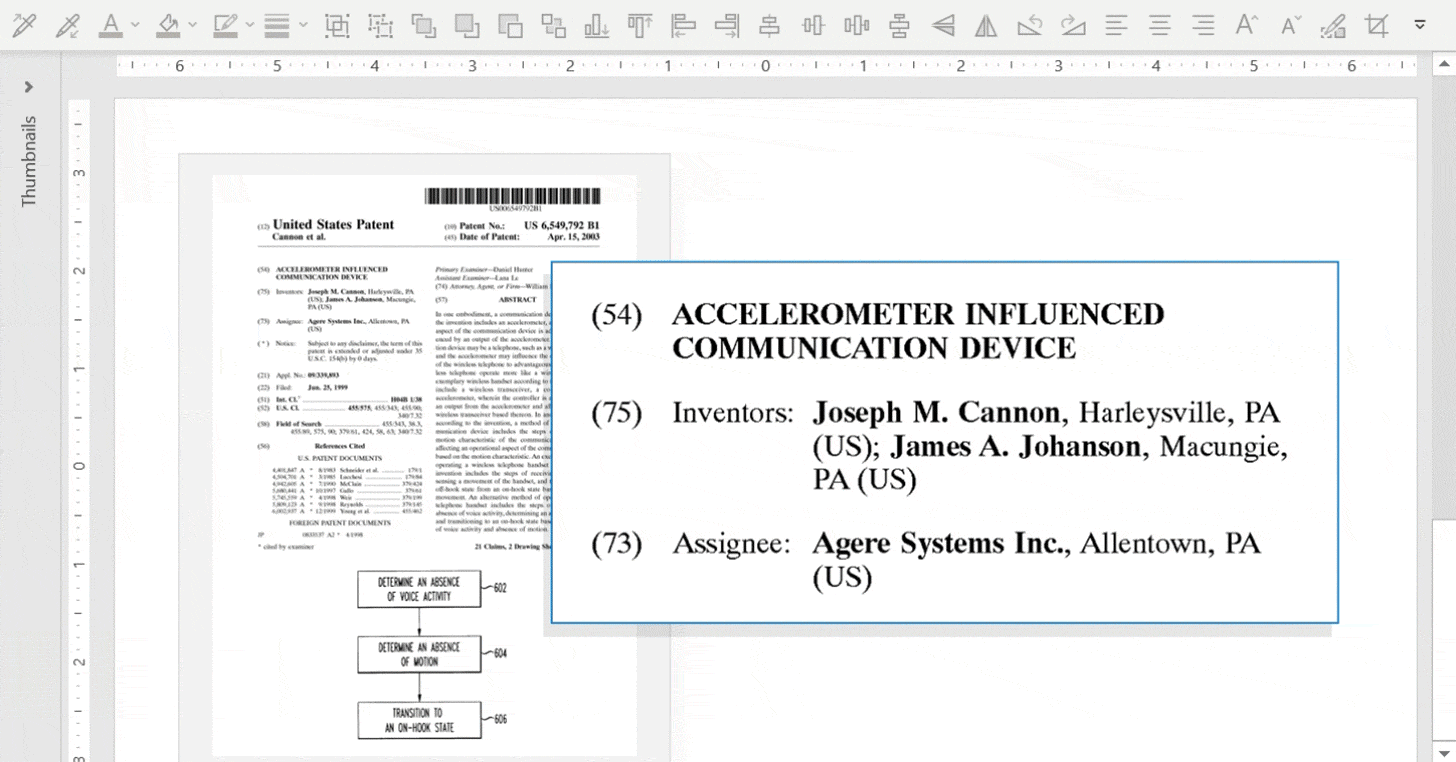Distribute objects vertically
The width and height of the screenshot is (1456, 762).
(x=899, y=25)
